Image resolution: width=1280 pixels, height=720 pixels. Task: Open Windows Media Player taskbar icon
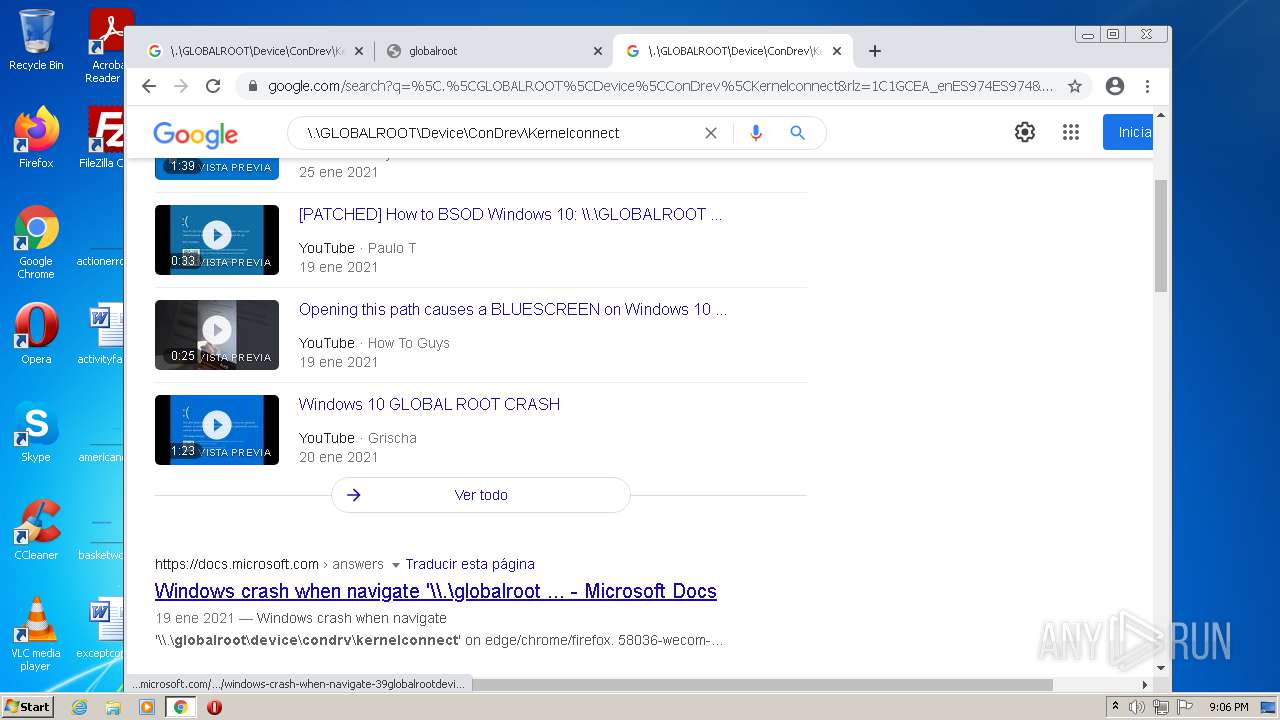coord(147,707)
